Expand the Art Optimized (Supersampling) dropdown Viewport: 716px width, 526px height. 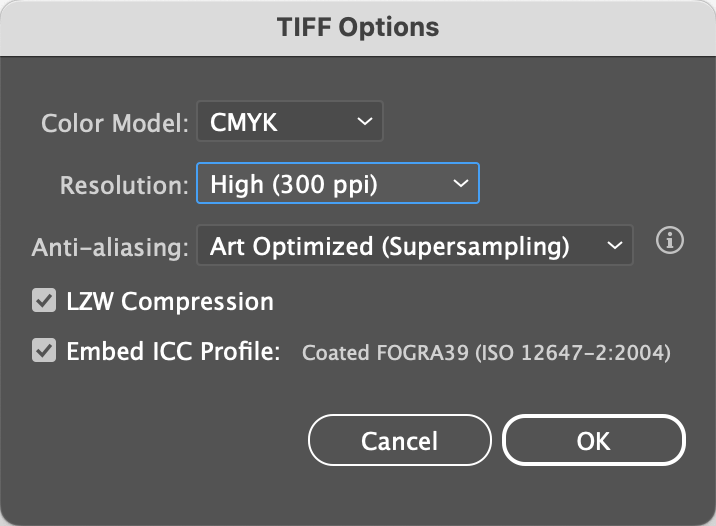click(x=415, y=245)
